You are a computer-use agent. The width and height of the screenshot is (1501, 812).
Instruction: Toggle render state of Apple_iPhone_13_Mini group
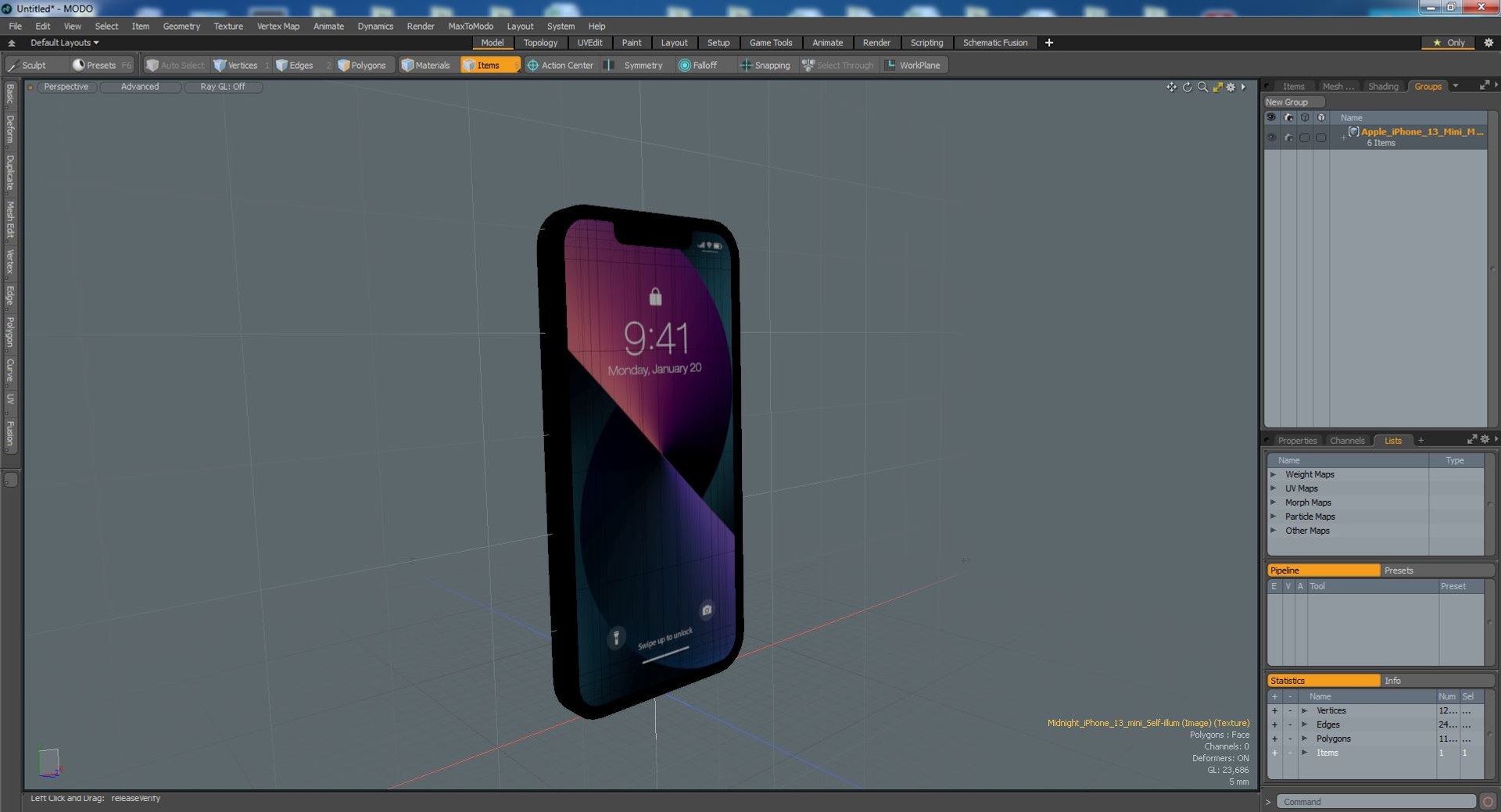pyautogui.click(x=1288, y=137)
